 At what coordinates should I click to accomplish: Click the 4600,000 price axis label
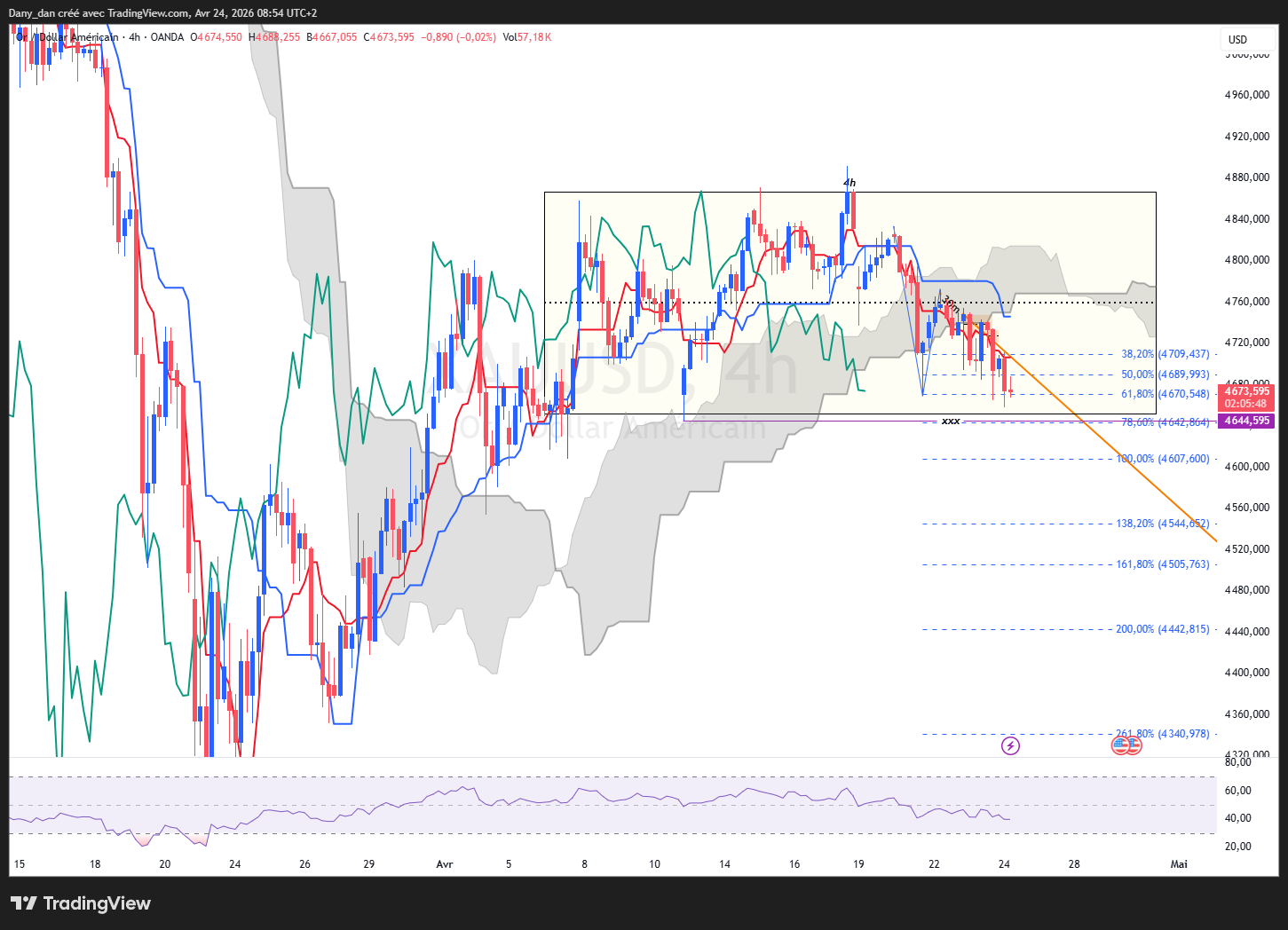(x=1247, y=467)
